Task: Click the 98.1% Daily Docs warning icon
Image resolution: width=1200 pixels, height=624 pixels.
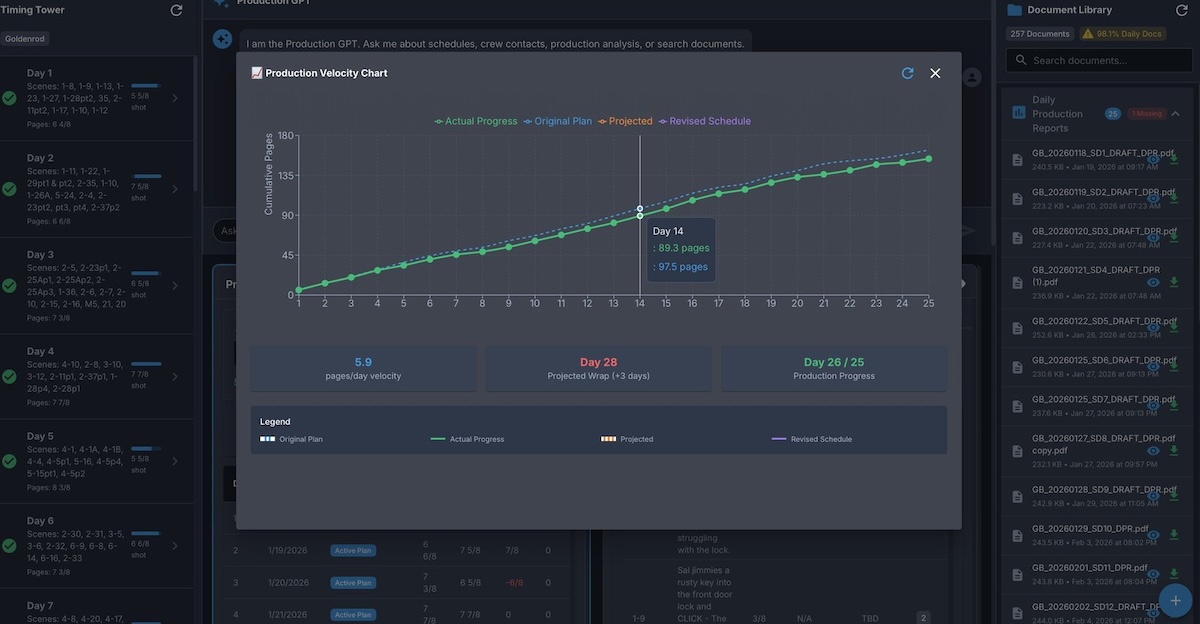Action: click(x=1087, y=34)
